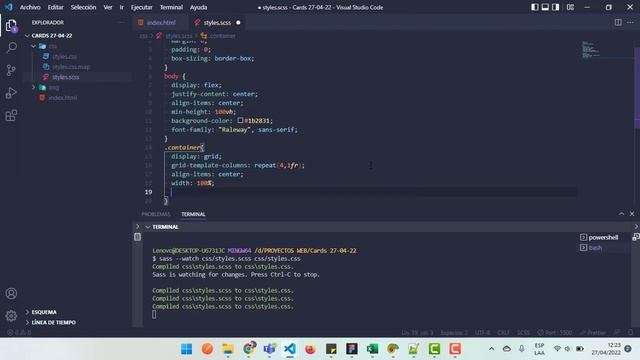Open the Search view in the activity bar

(x=11, y=48)
